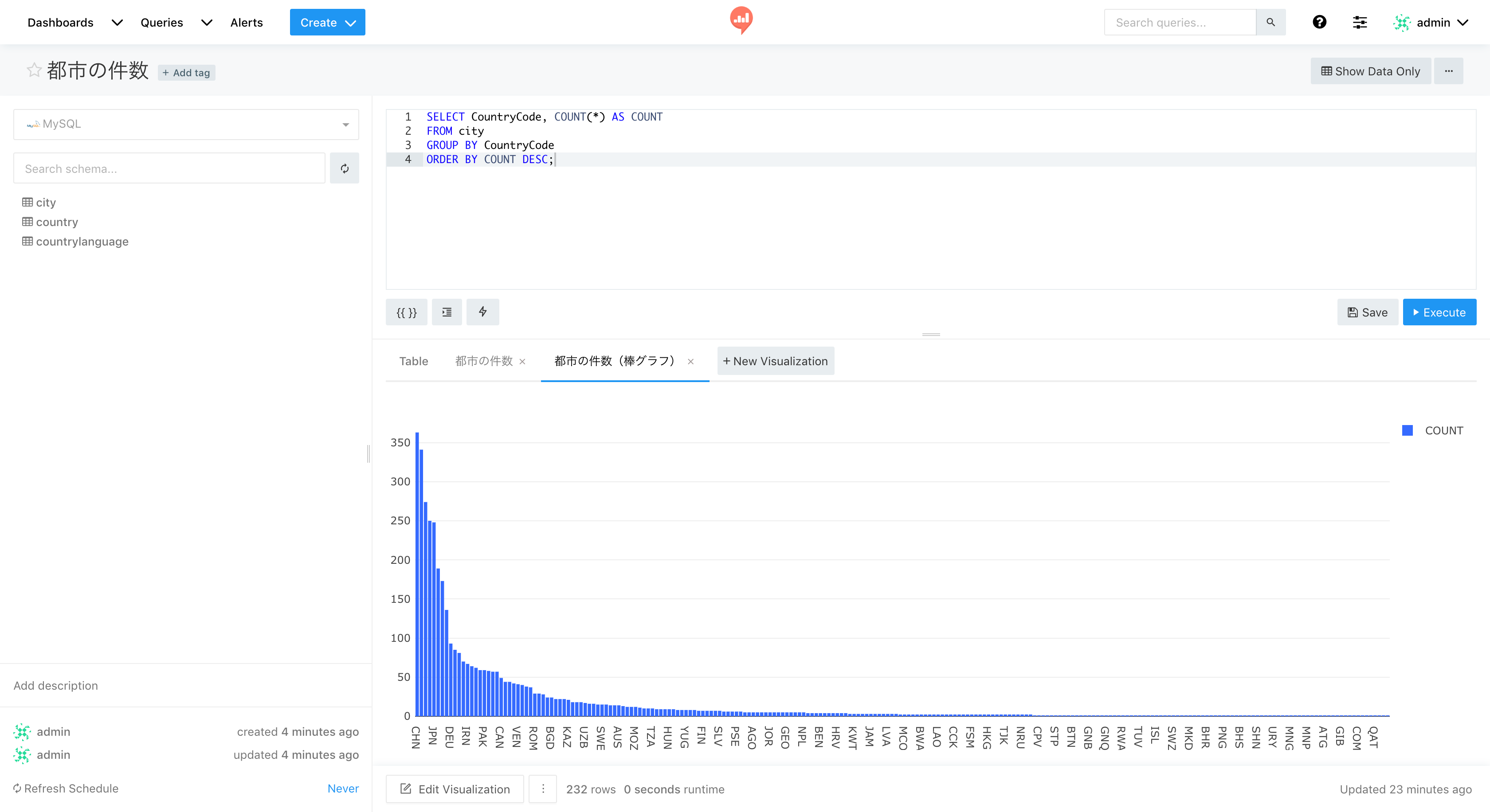Screen dimensions: 1490x812
Task: Open the Alerts menu item
Action: [246, 23]
